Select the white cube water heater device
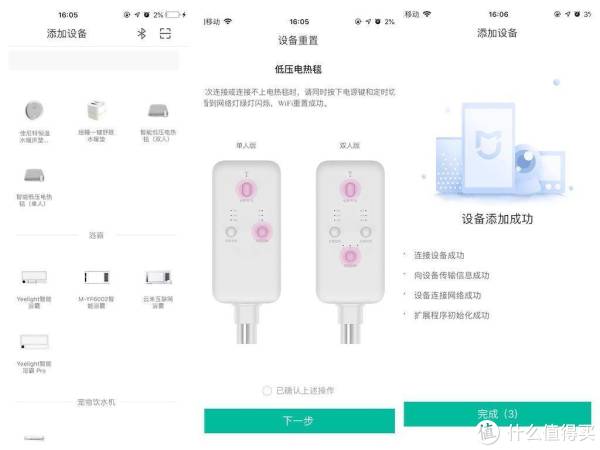This screenshot has width=600, height=450. pos(96,110)
